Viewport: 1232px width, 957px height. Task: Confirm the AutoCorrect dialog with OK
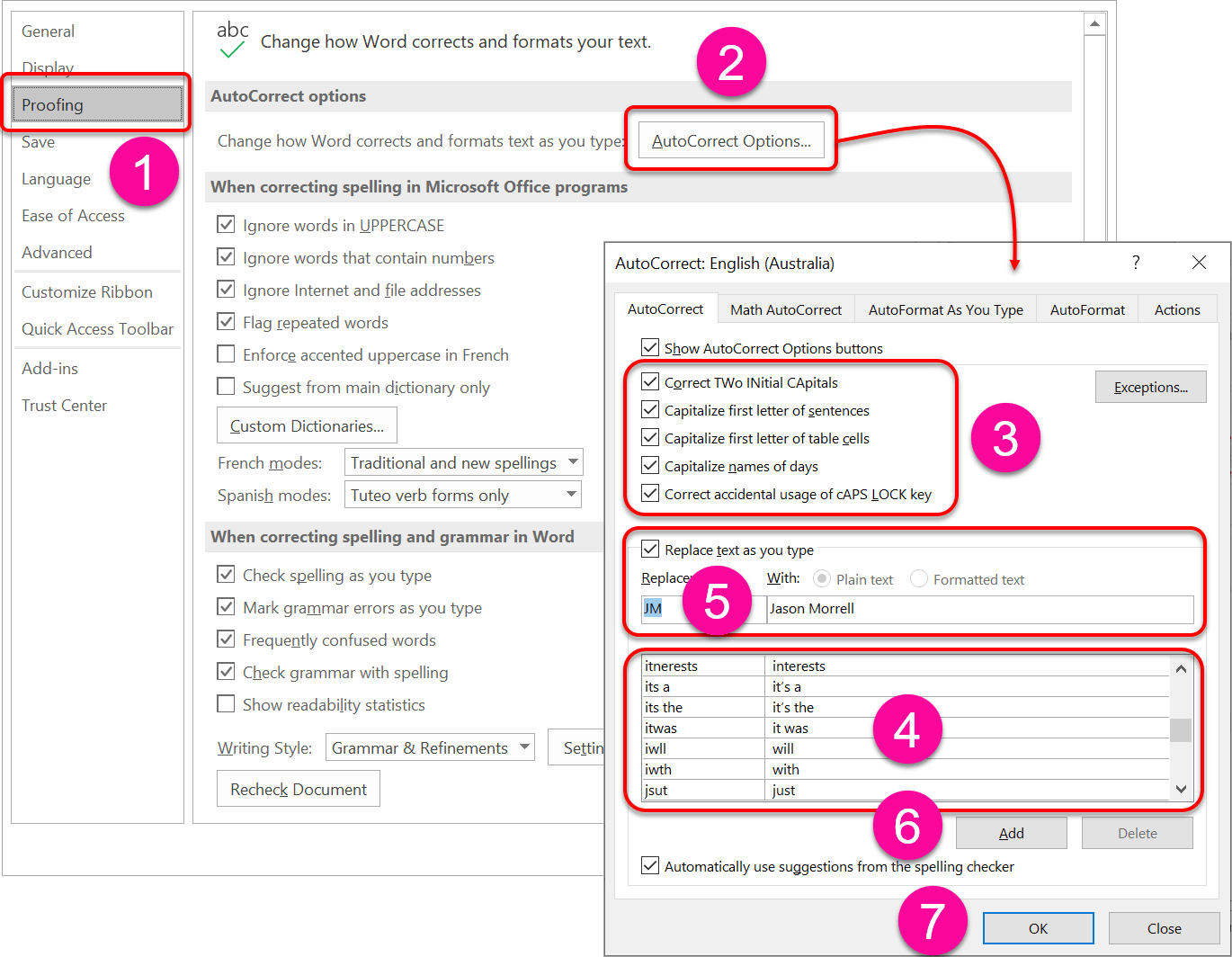(1039, 928)
